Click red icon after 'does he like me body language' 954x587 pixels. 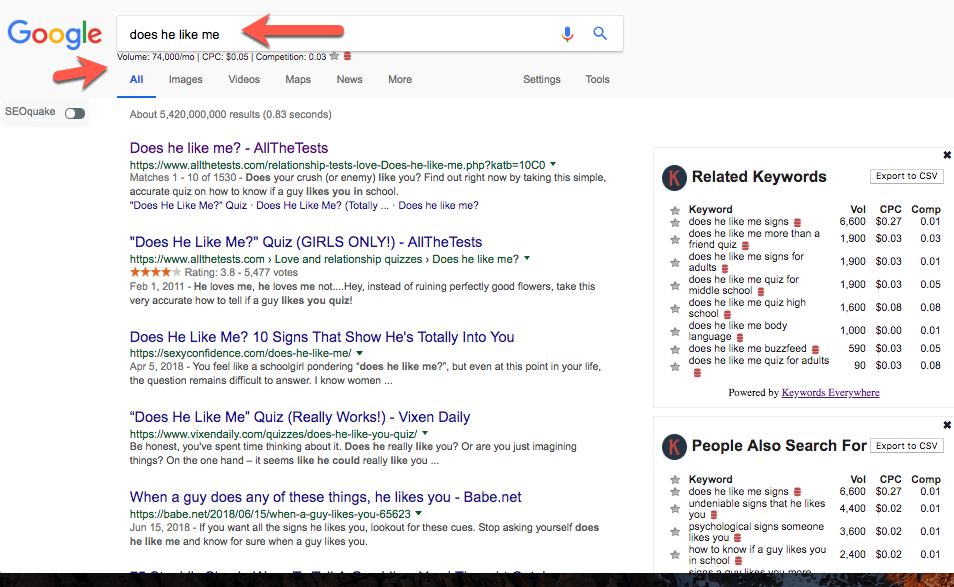[x=740, y=338]
